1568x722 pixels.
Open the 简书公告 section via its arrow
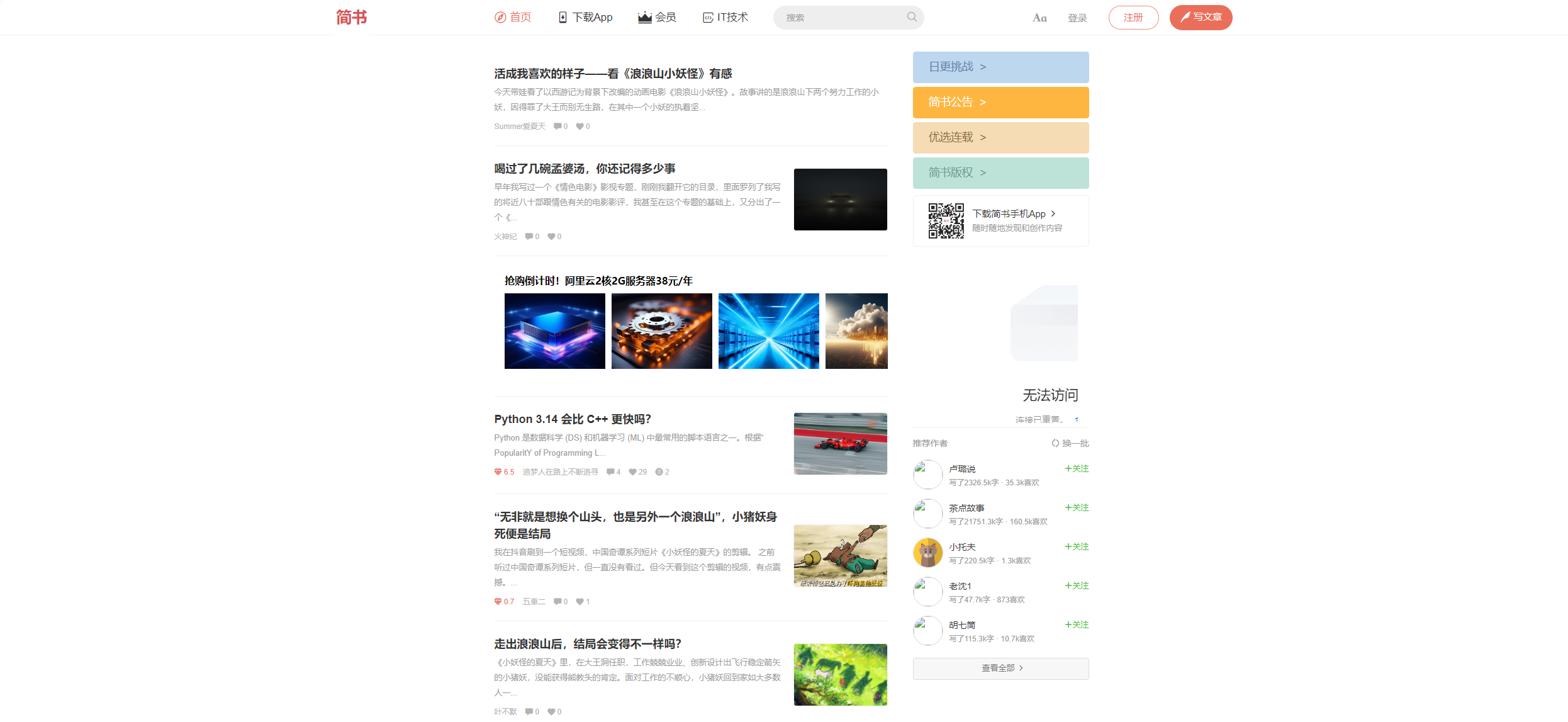982,102
